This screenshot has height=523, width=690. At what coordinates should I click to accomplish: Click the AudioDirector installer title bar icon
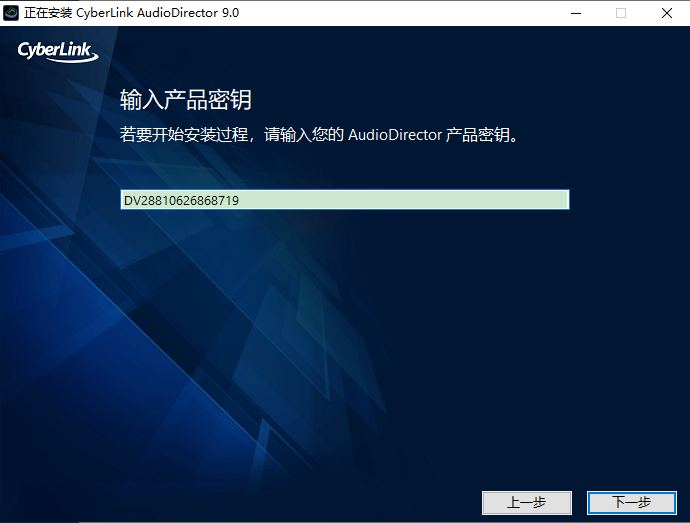tap(11, 13)
